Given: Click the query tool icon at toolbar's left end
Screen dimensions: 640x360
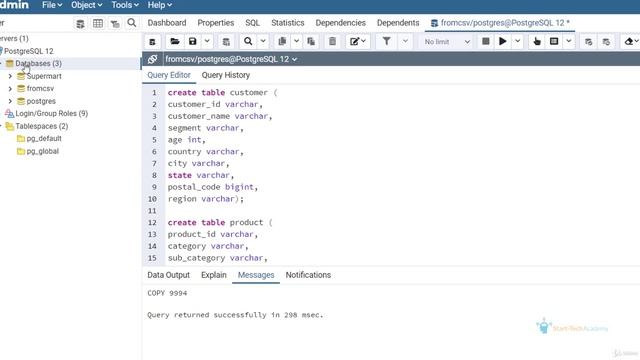Looking at the screenshot, I should pos(152,42).
